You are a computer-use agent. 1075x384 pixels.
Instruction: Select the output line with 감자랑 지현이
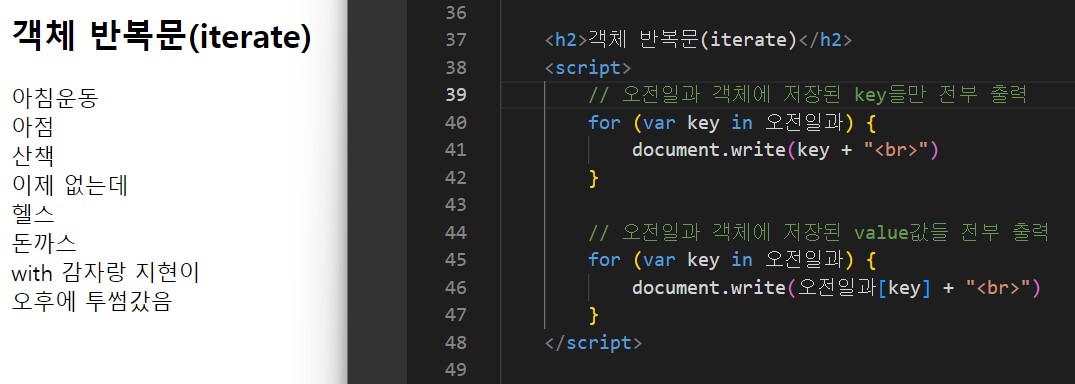[106, 273]
